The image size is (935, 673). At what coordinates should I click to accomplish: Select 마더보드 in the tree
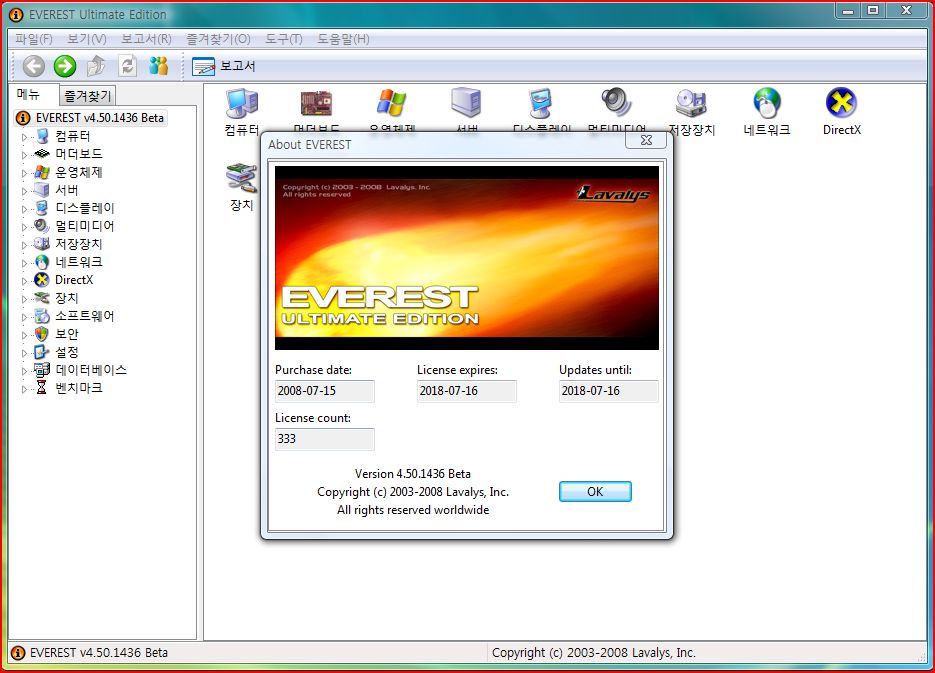pos(79,154)
